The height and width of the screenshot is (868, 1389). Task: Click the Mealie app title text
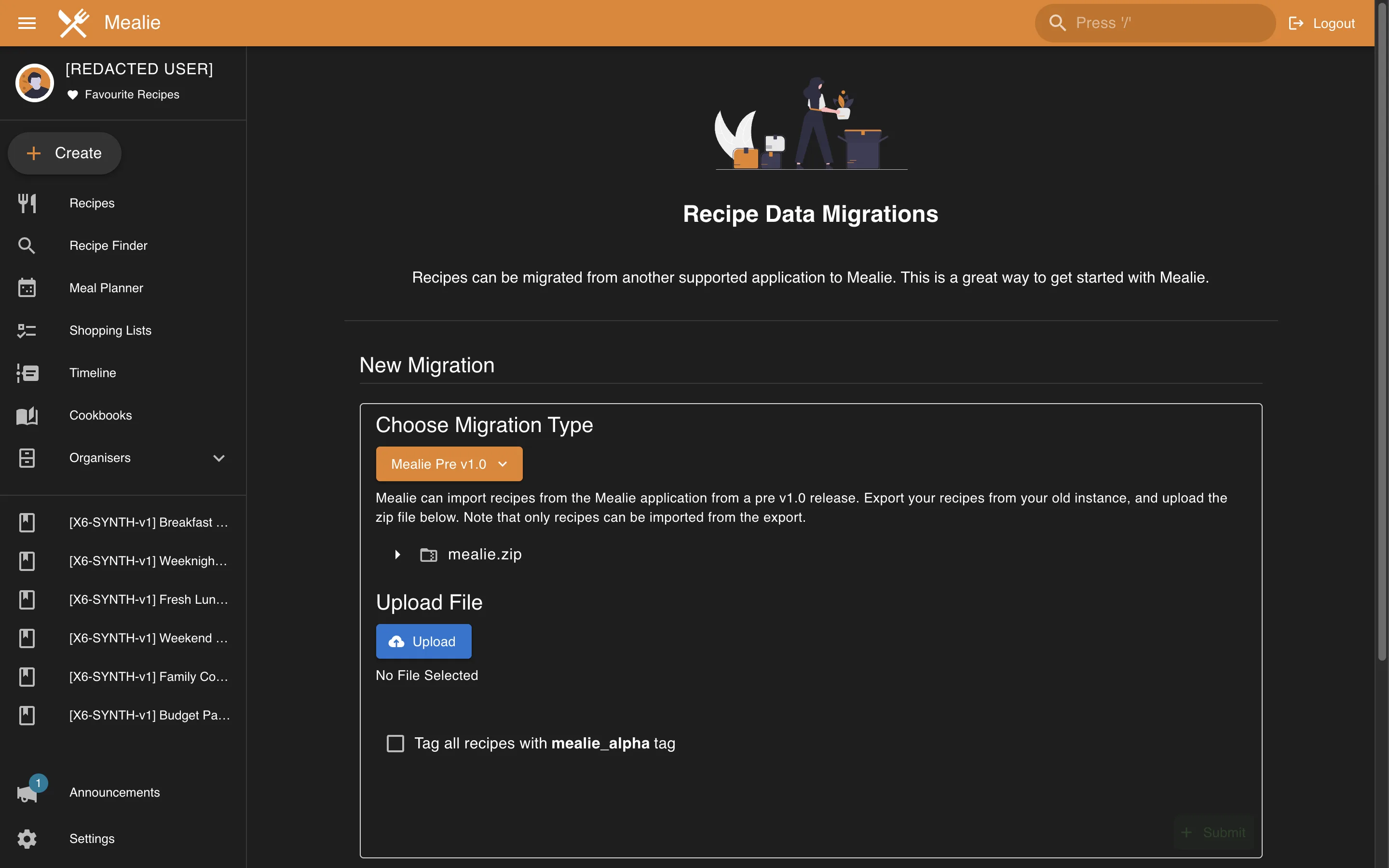click(132, 22)
